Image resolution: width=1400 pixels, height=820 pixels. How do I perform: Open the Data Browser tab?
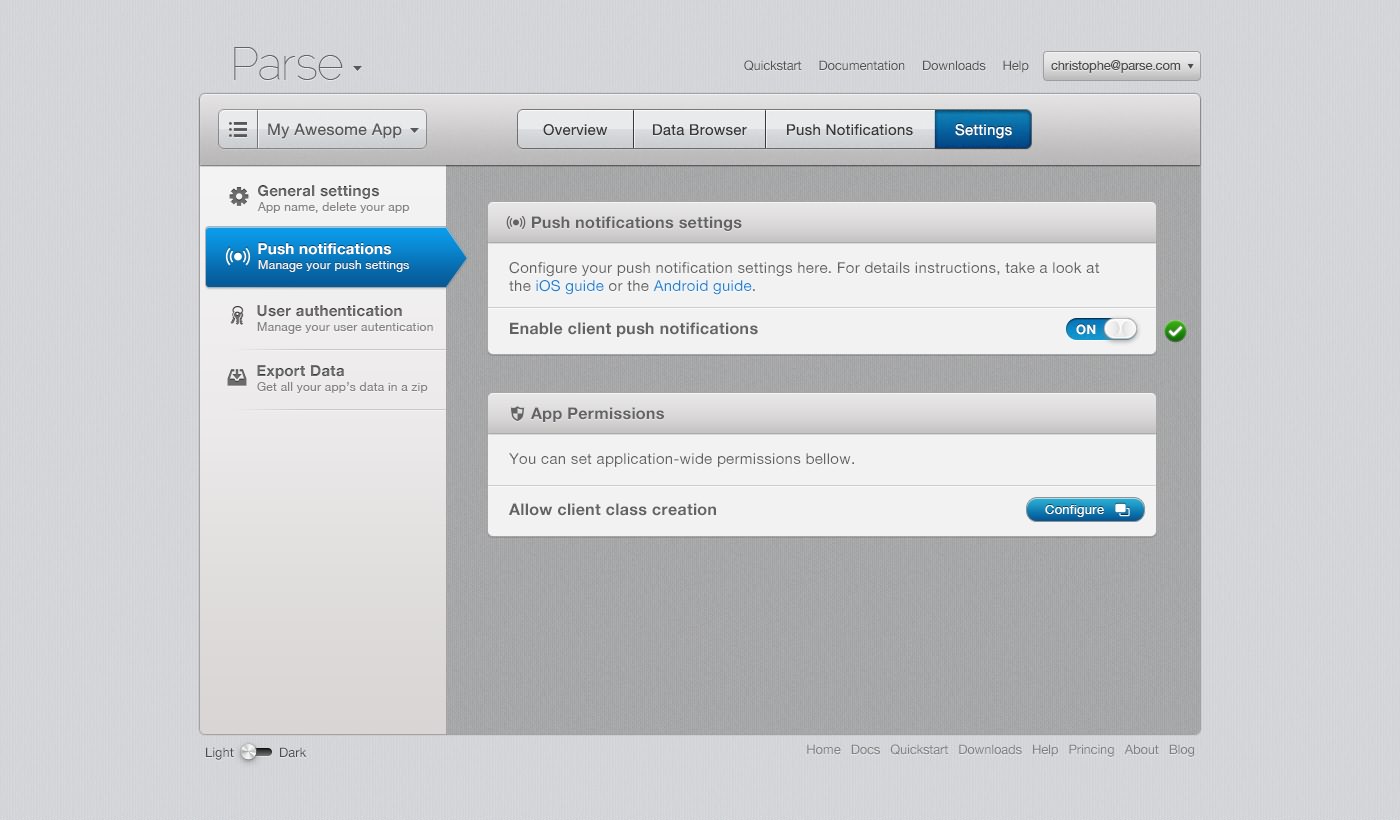[699, 129]
